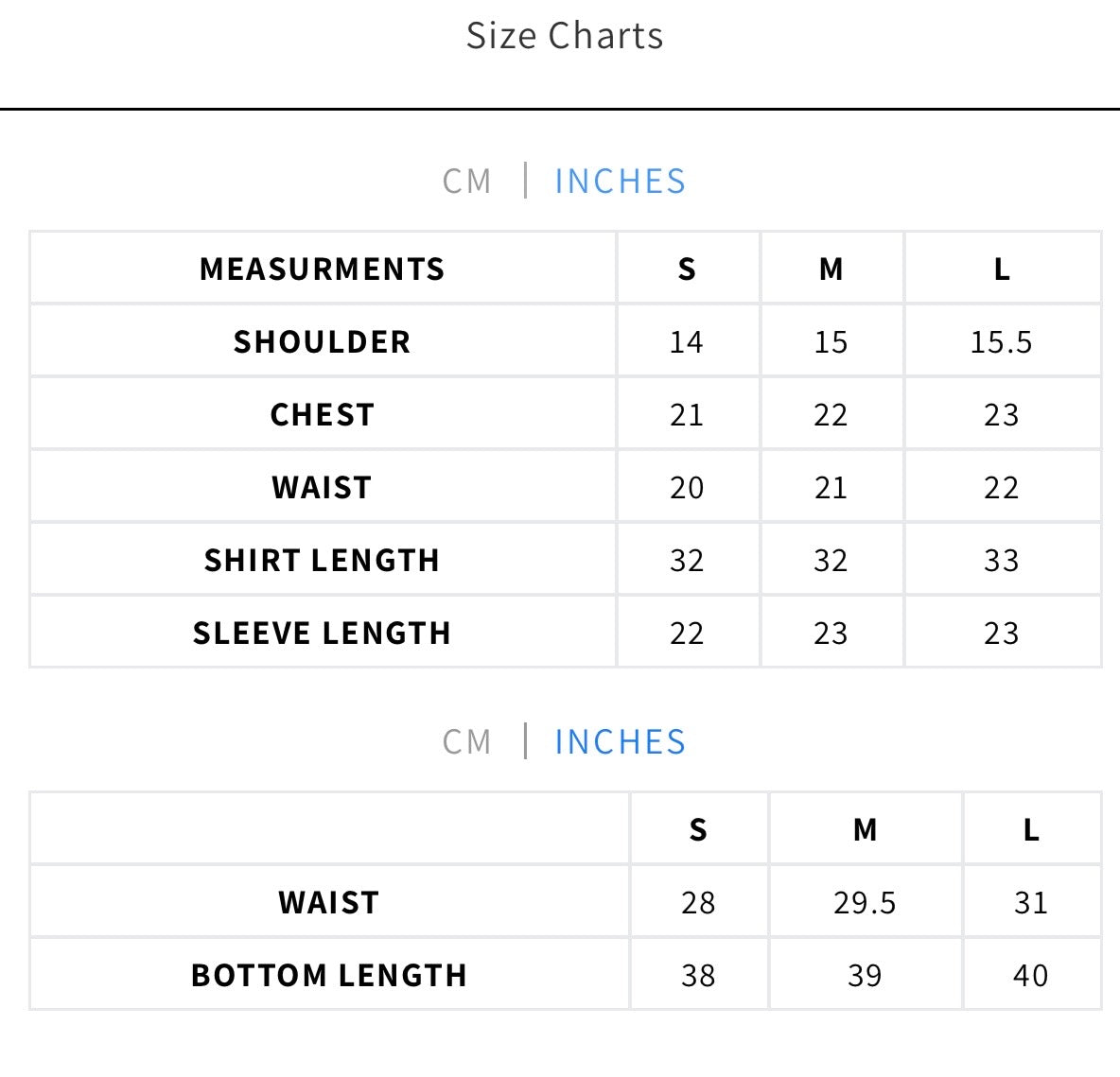
Task: Click the MEASURMENTS header cell
Action: pyautogui.click(x=323, y=269)
